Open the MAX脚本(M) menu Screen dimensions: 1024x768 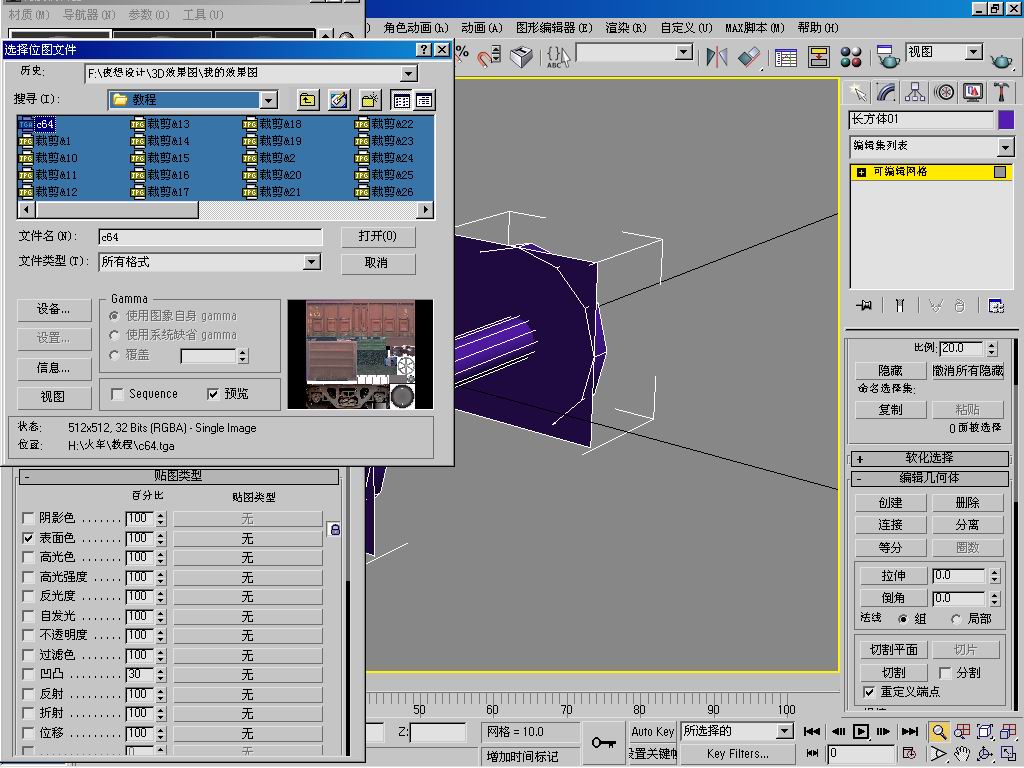point(755,28)
